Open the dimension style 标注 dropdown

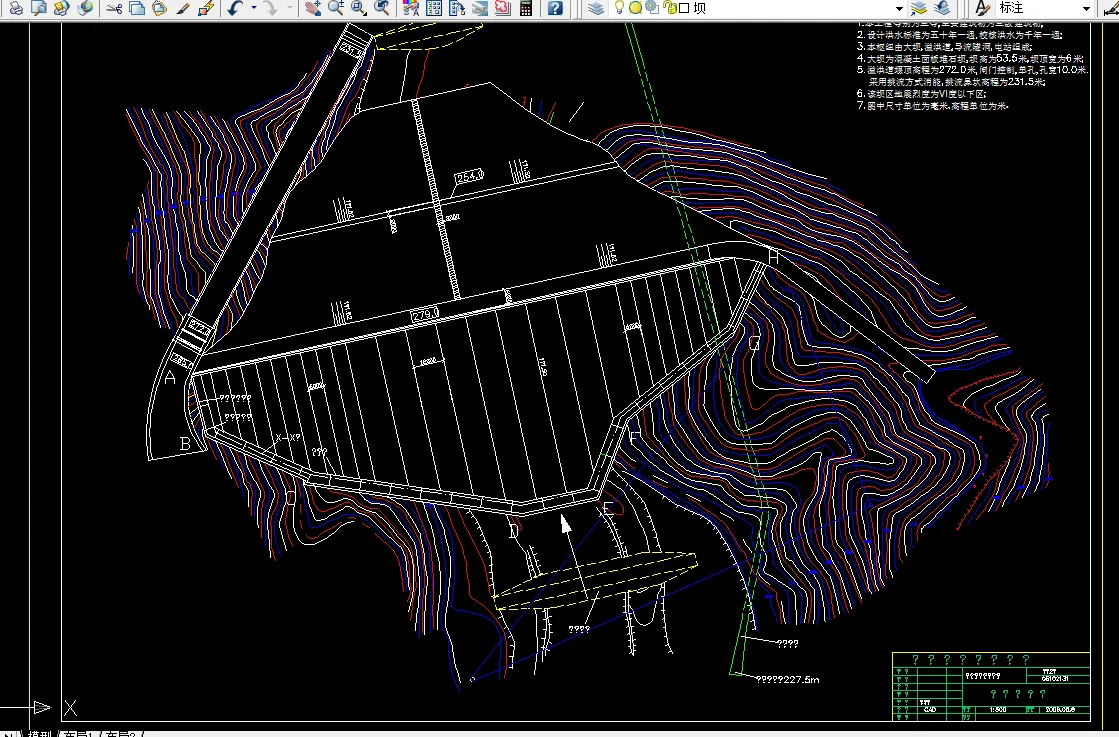(1085, 8)
